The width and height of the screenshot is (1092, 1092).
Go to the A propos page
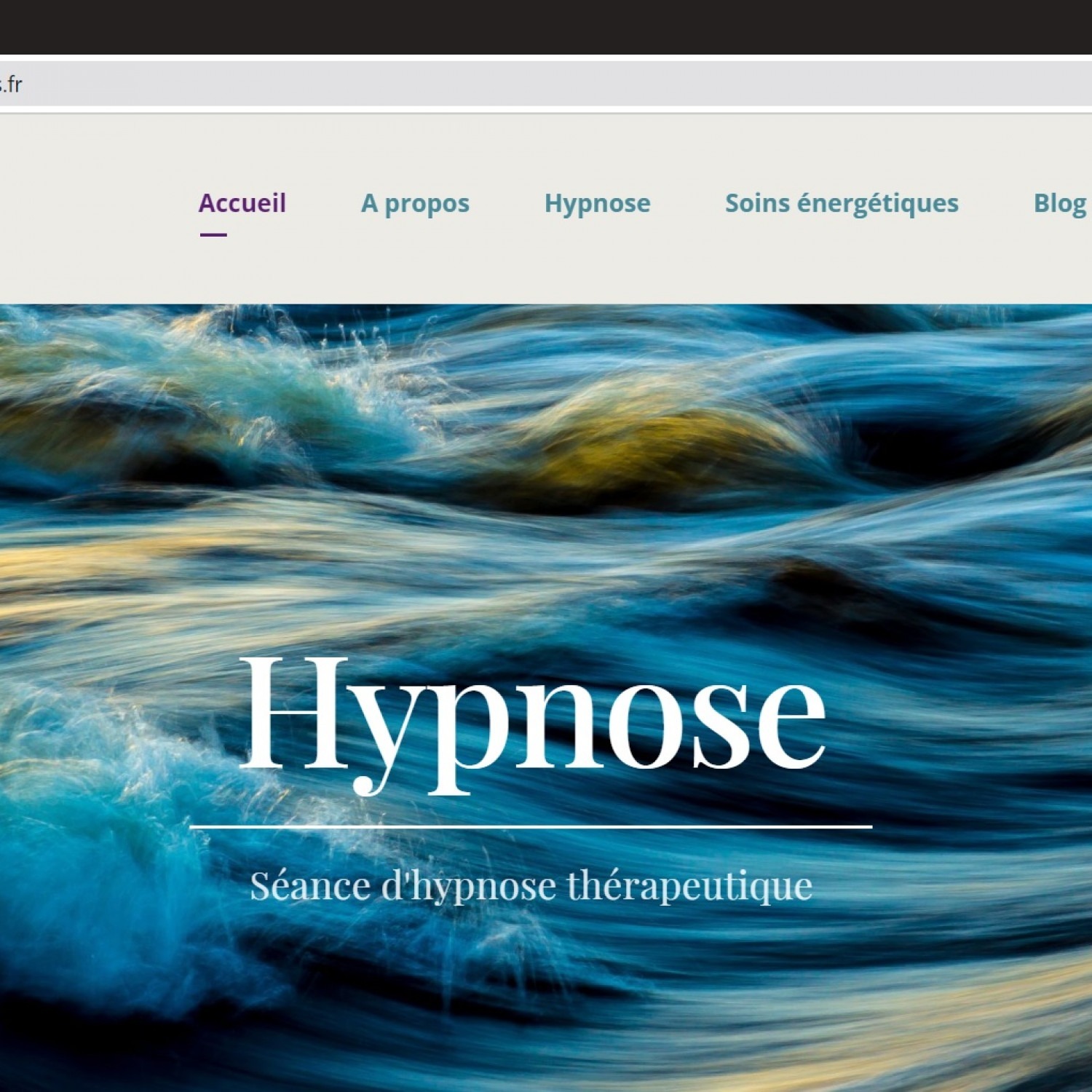415,203
